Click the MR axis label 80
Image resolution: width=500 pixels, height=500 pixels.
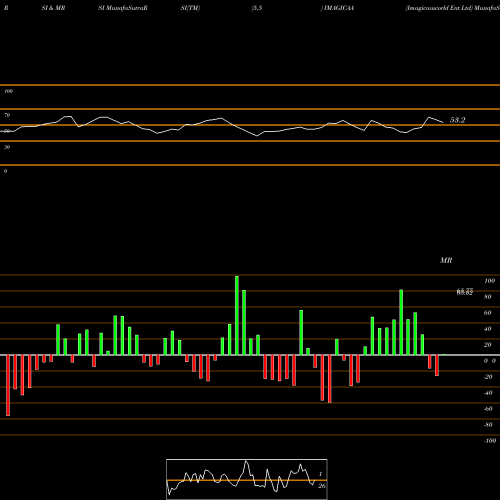pos(488,297)
